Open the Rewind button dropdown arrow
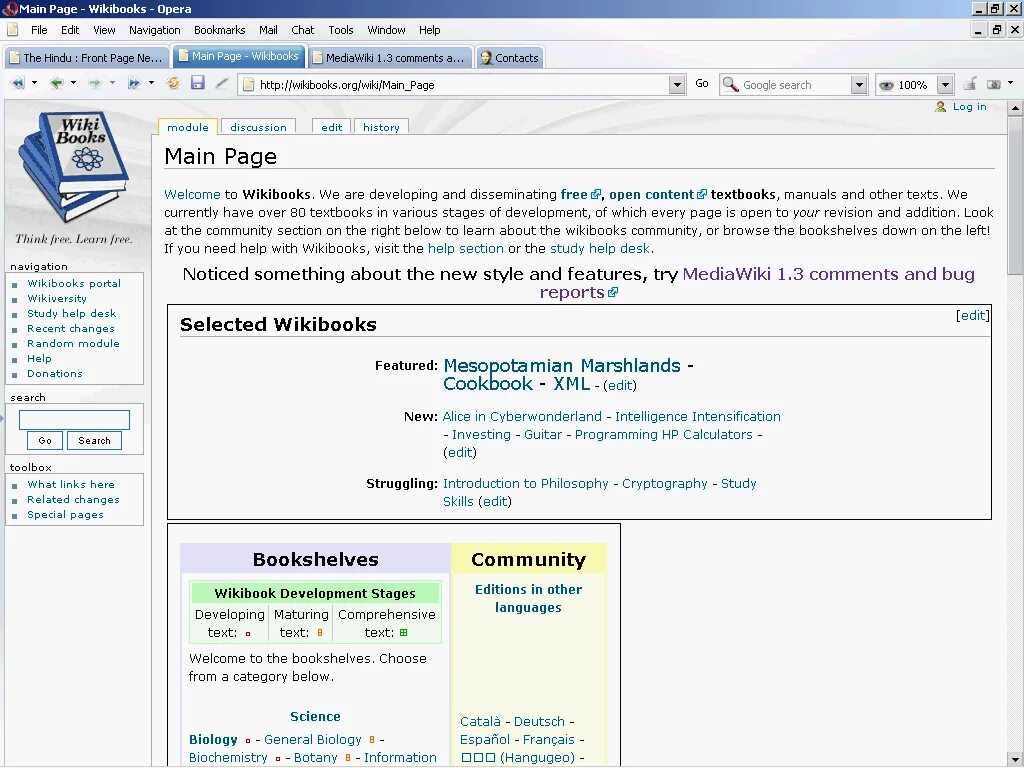Image resolution: width=1024 pixels, height=768 pixels. point(35,84)
